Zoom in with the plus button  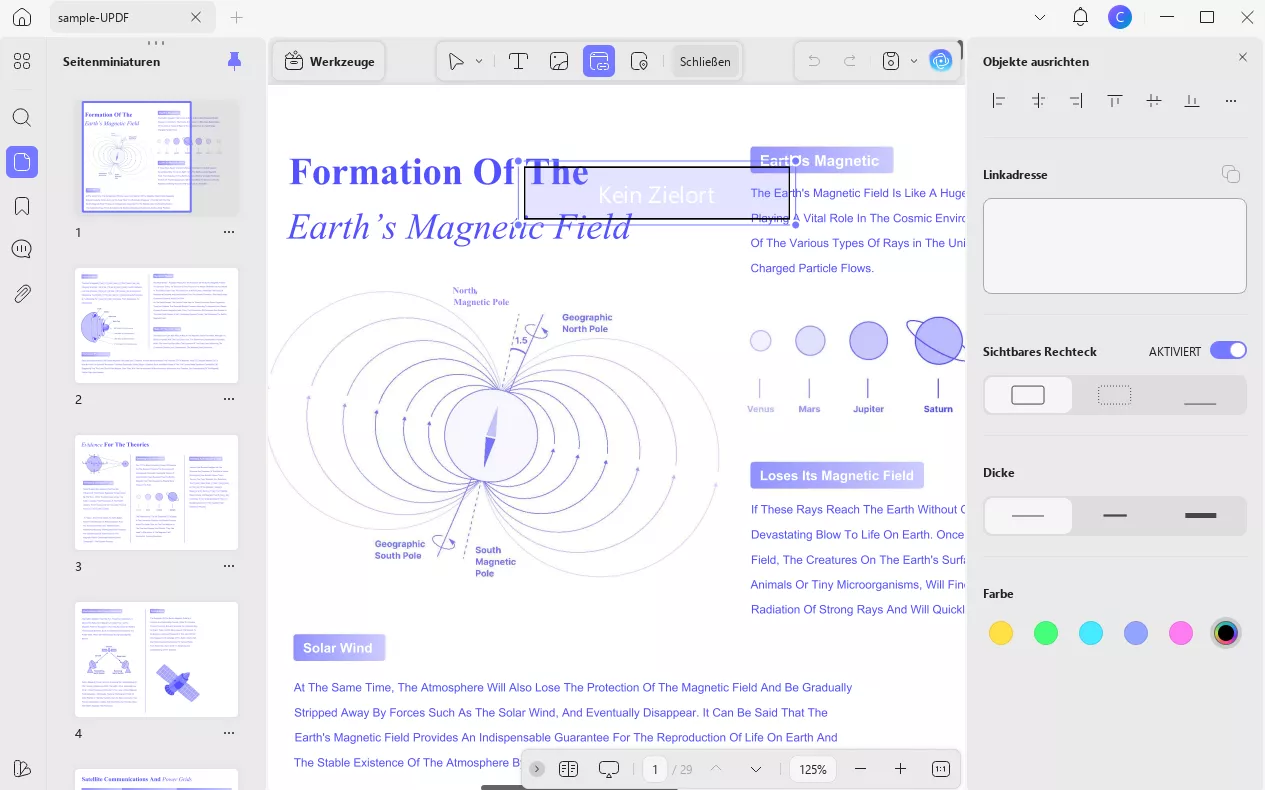900,769
